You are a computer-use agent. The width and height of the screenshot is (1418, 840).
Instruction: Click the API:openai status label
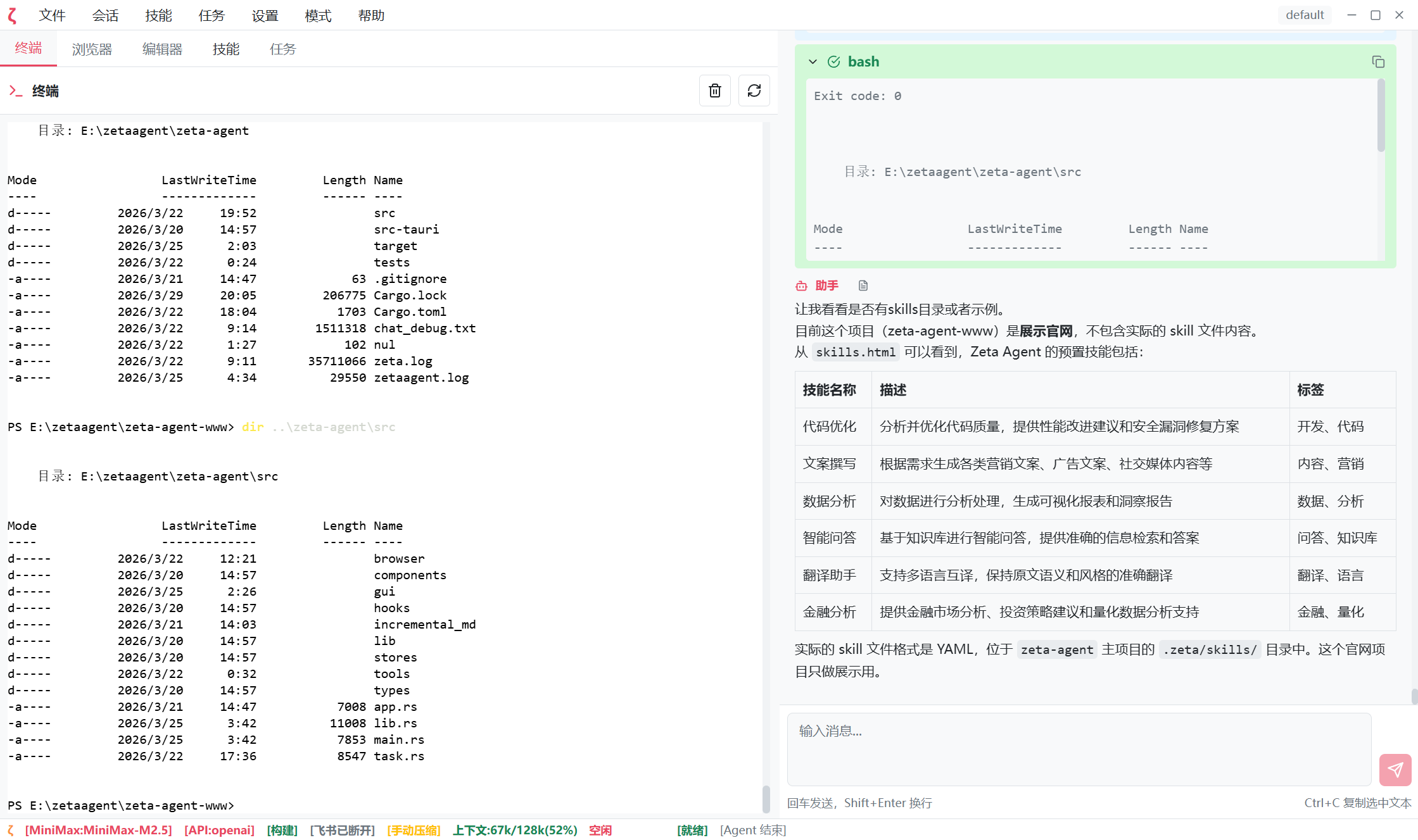[x=219, y=830]
